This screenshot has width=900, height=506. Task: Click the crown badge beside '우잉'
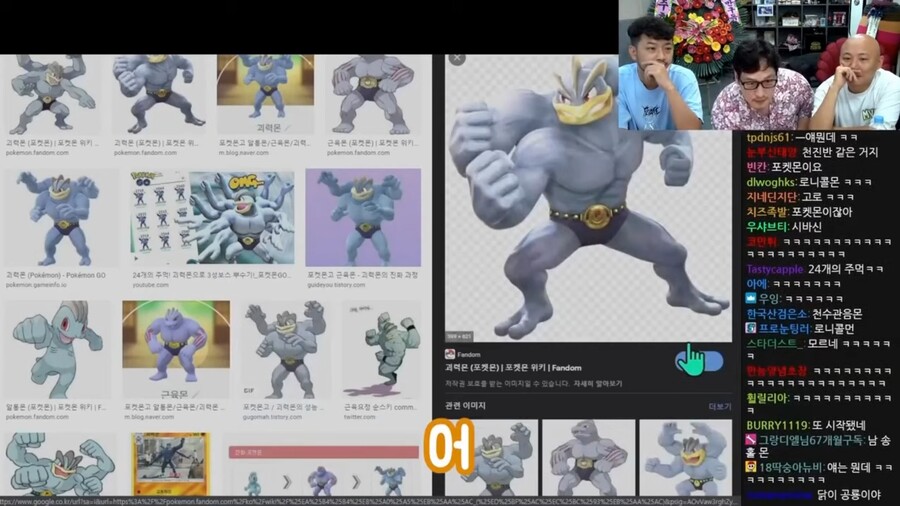pyautogui.click(x=751, y=298)
